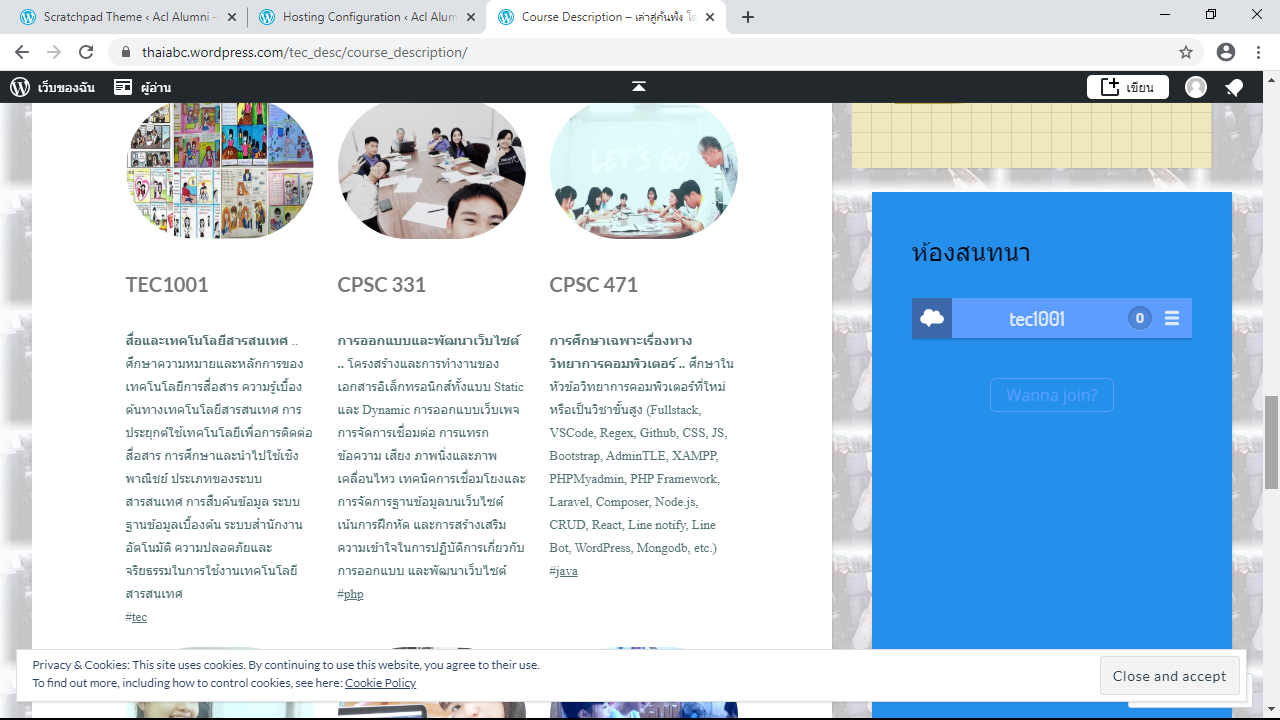Screen dimensions: 1280x720
Task: Reload the page with refresh icon
Action: [86, 52]
